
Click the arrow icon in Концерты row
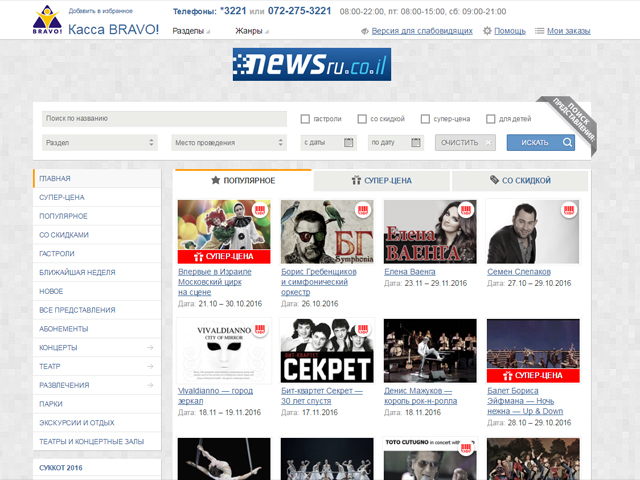click(x=149, y=348)
